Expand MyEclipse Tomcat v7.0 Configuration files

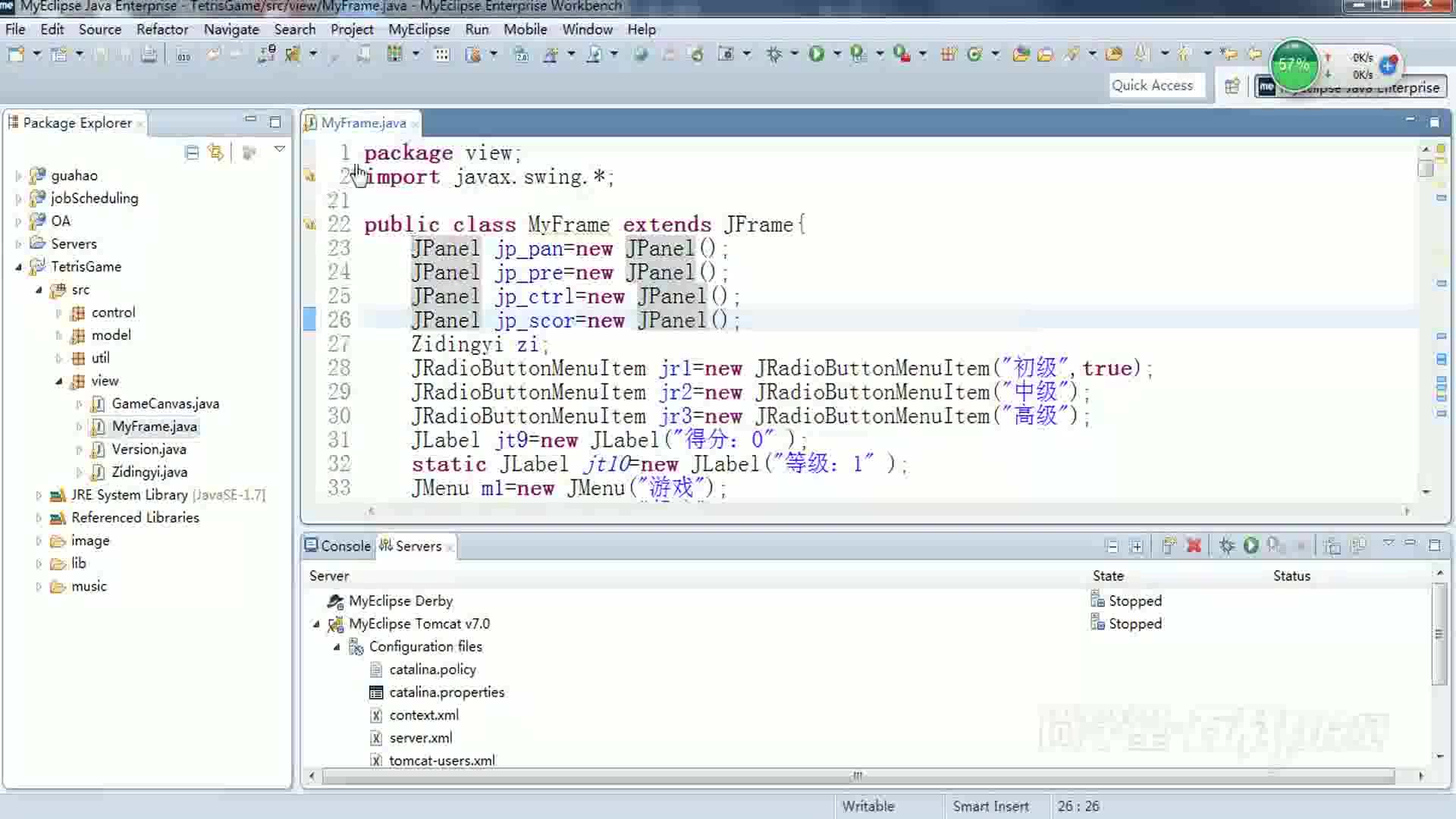(338, 647)
